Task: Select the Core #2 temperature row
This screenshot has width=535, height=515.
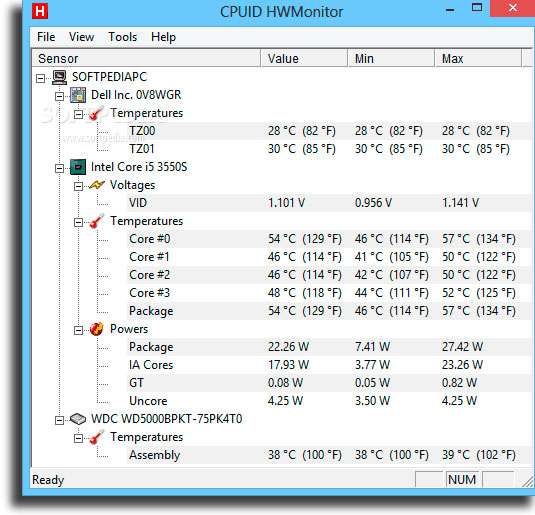Action: tap(329, 275)
